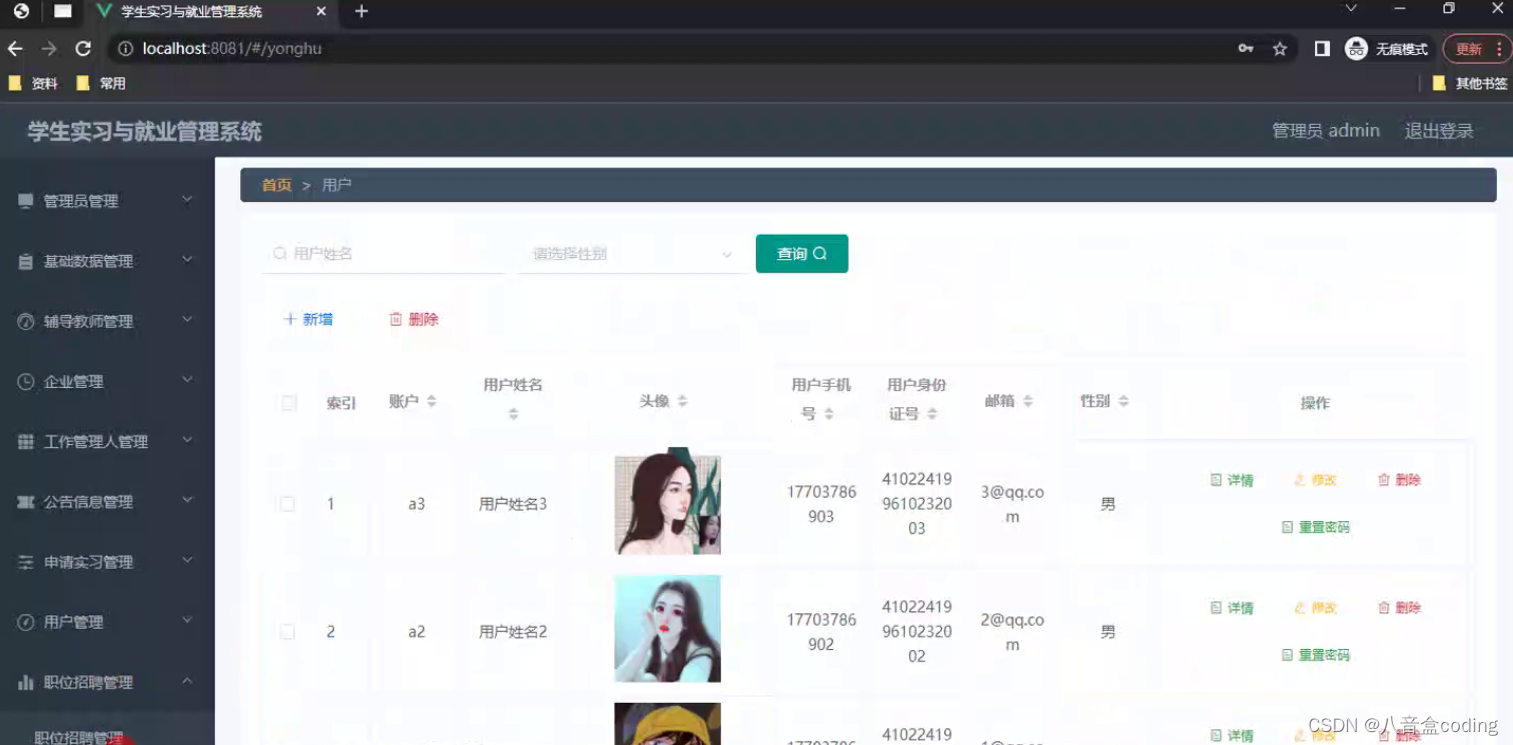Open a new browser tab with plus icon
This screenshot has width=1513, height=745.
tap(362, 12)
